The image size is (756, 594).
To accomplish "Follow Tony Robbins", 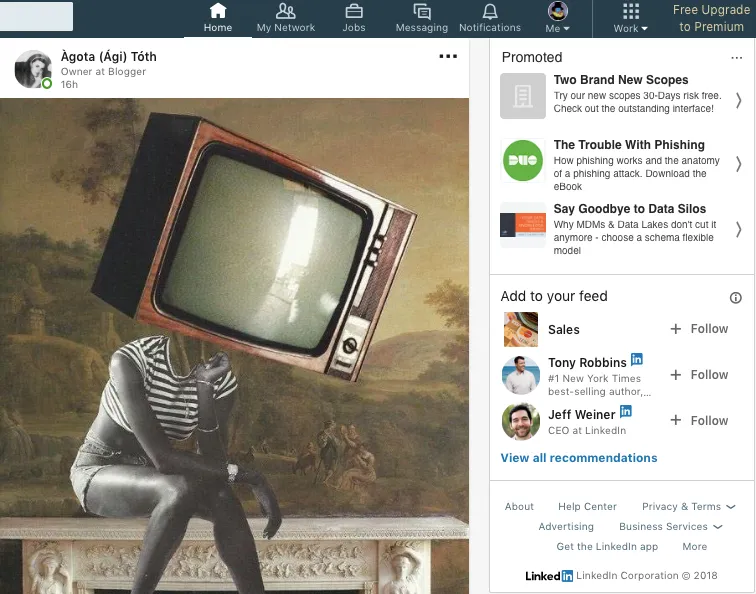I will coord(699,375).
